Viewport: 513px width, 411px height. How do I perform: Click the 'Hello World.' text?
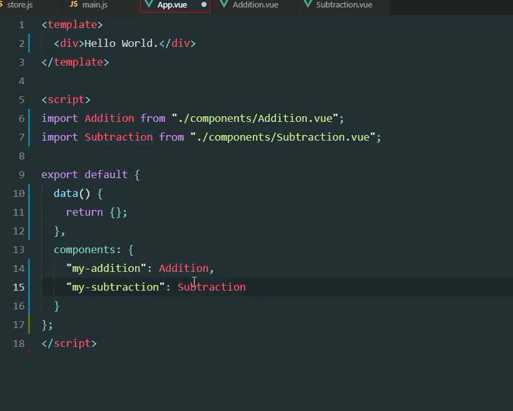click(121, 43)
